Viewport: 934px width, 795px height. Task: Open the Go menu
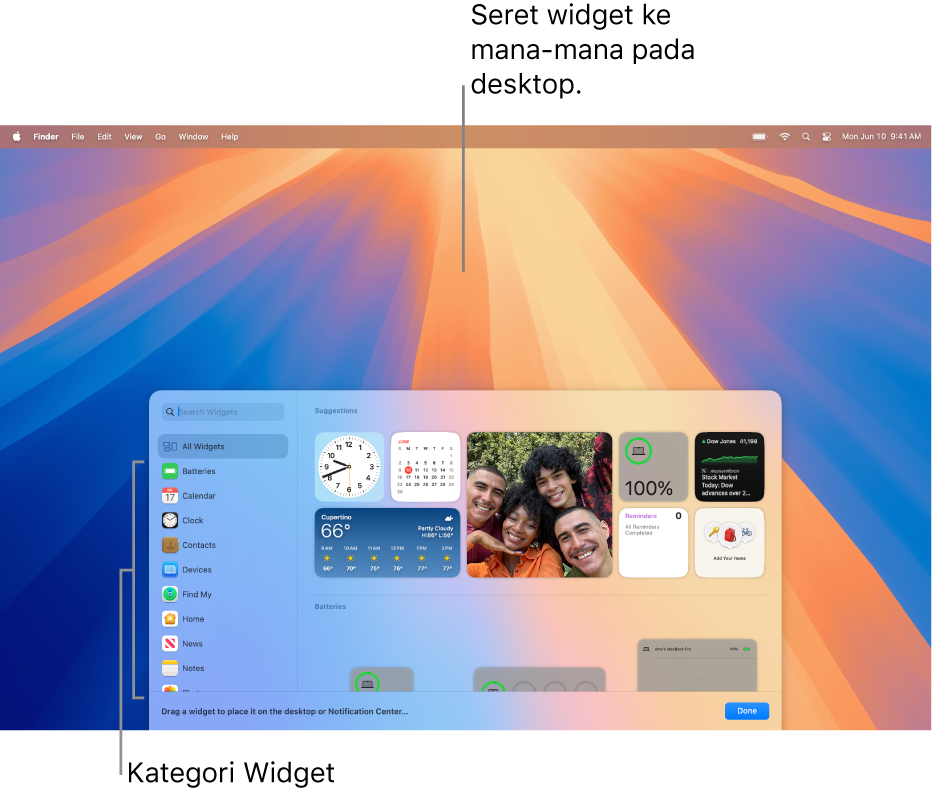coord(161,137)
